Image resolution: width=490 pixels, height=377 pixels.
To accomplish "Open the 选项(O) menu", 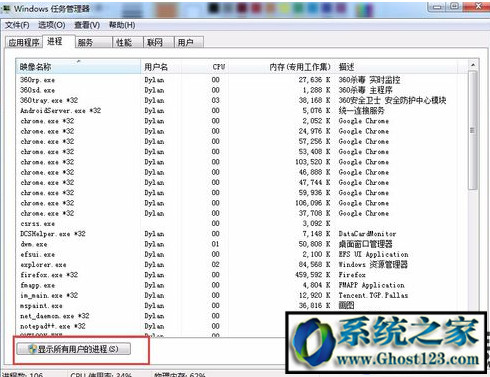I will point(51,25).
